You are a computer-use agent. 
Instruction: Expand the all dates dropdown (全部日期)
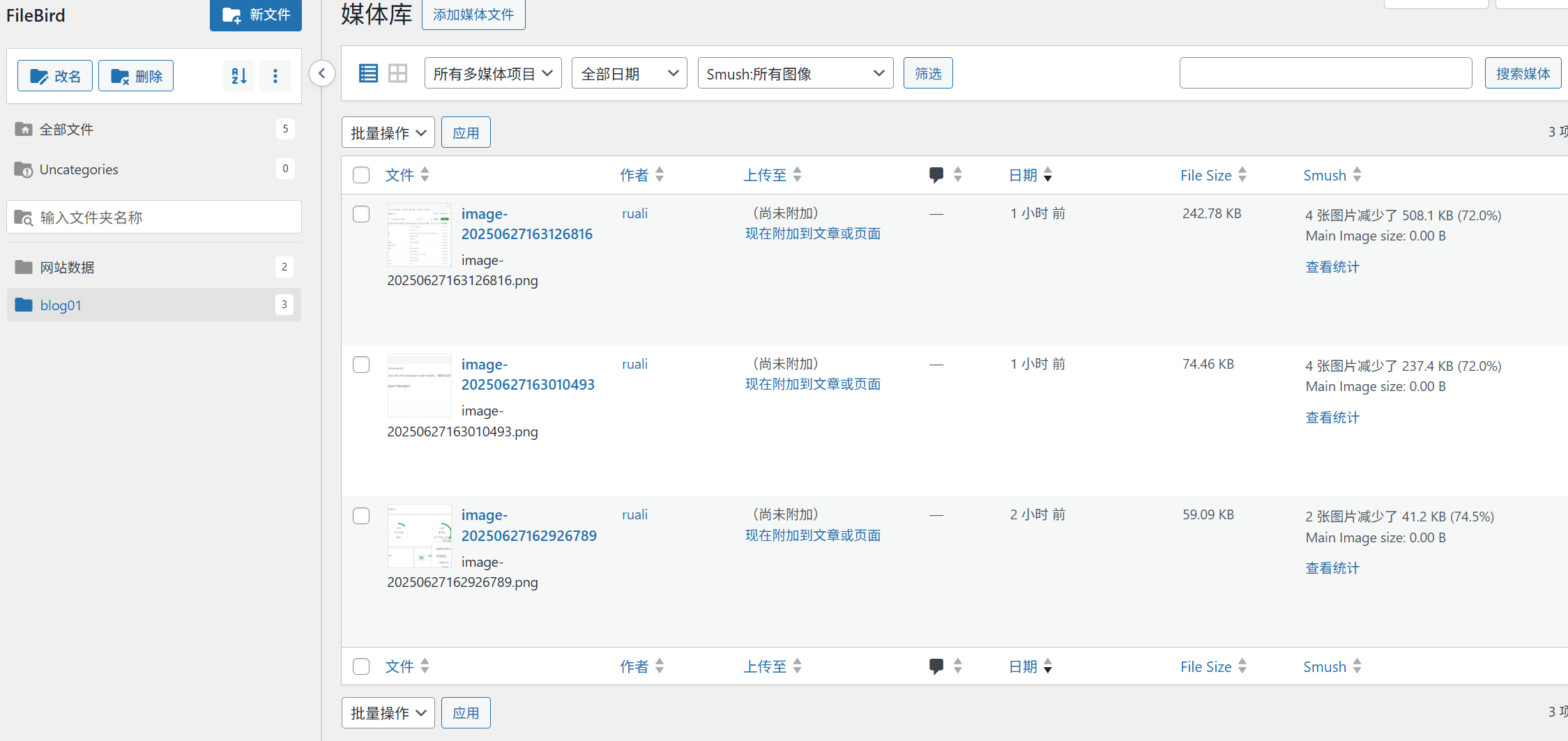629,73
